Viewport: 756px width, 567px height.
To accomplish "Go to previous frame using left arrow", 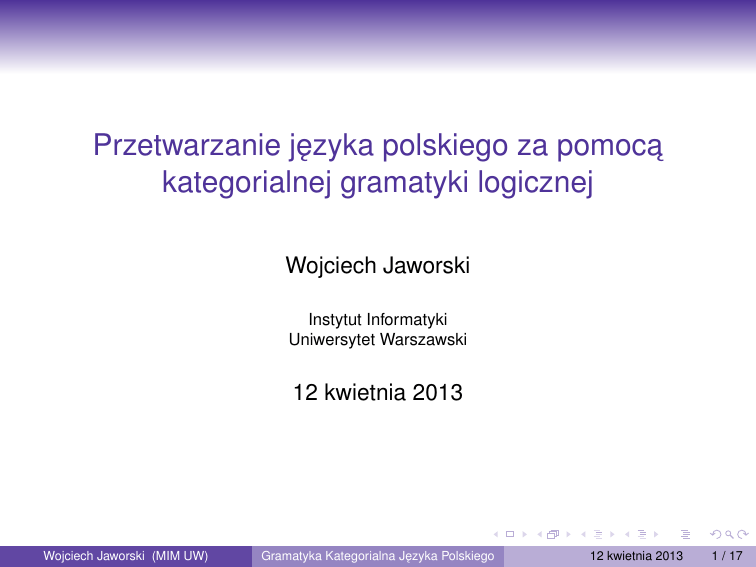I will (x=540, y=533).
